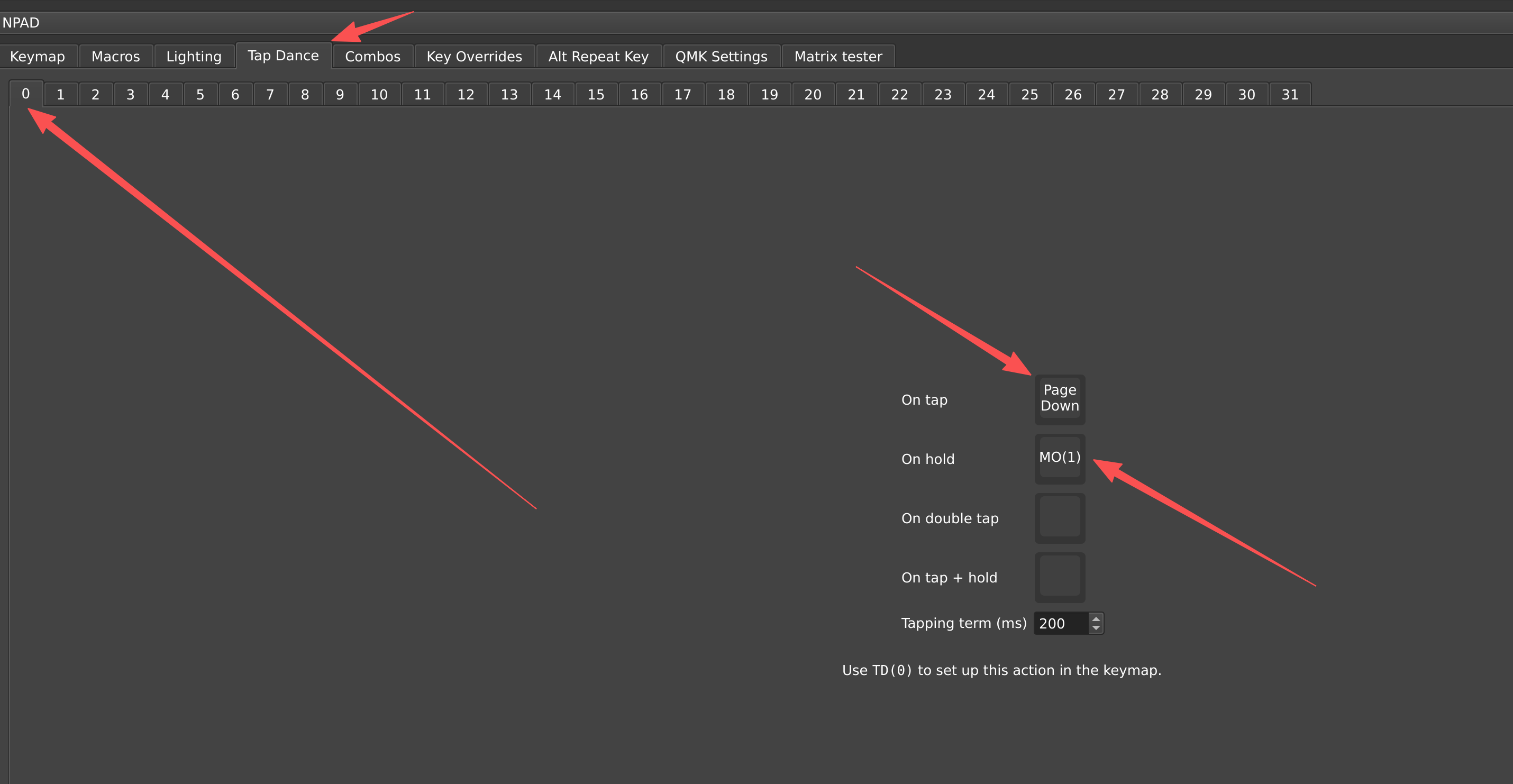Click the empty On tap + hold key
This screenshot has width=1513, height=784.
[x=1059, y=577]
